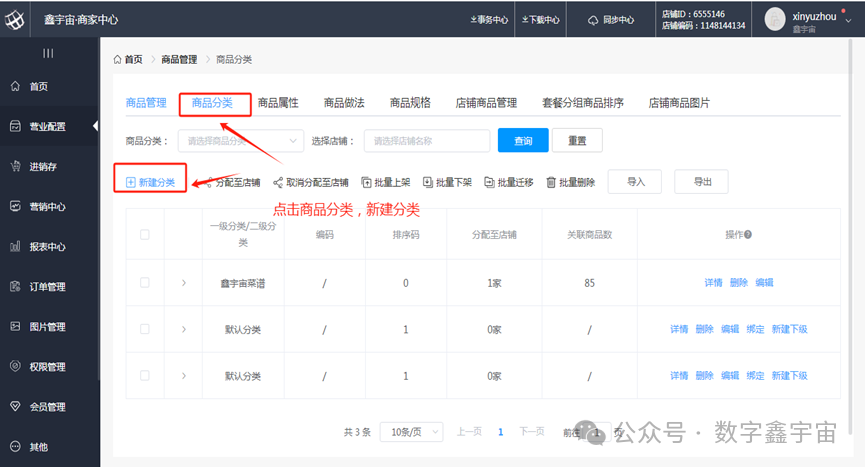The width and height of the screenshot is (865, 467).
Task: Click the blue 查询 button
Action: pyautogui.click(x=523, y=141)
